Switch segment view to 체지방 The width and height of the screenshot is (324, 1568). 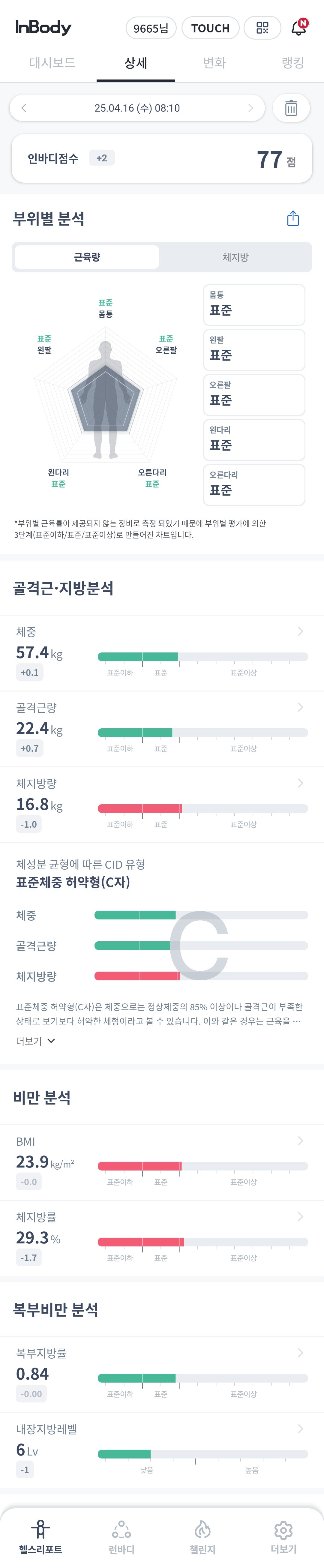(235, 257)
